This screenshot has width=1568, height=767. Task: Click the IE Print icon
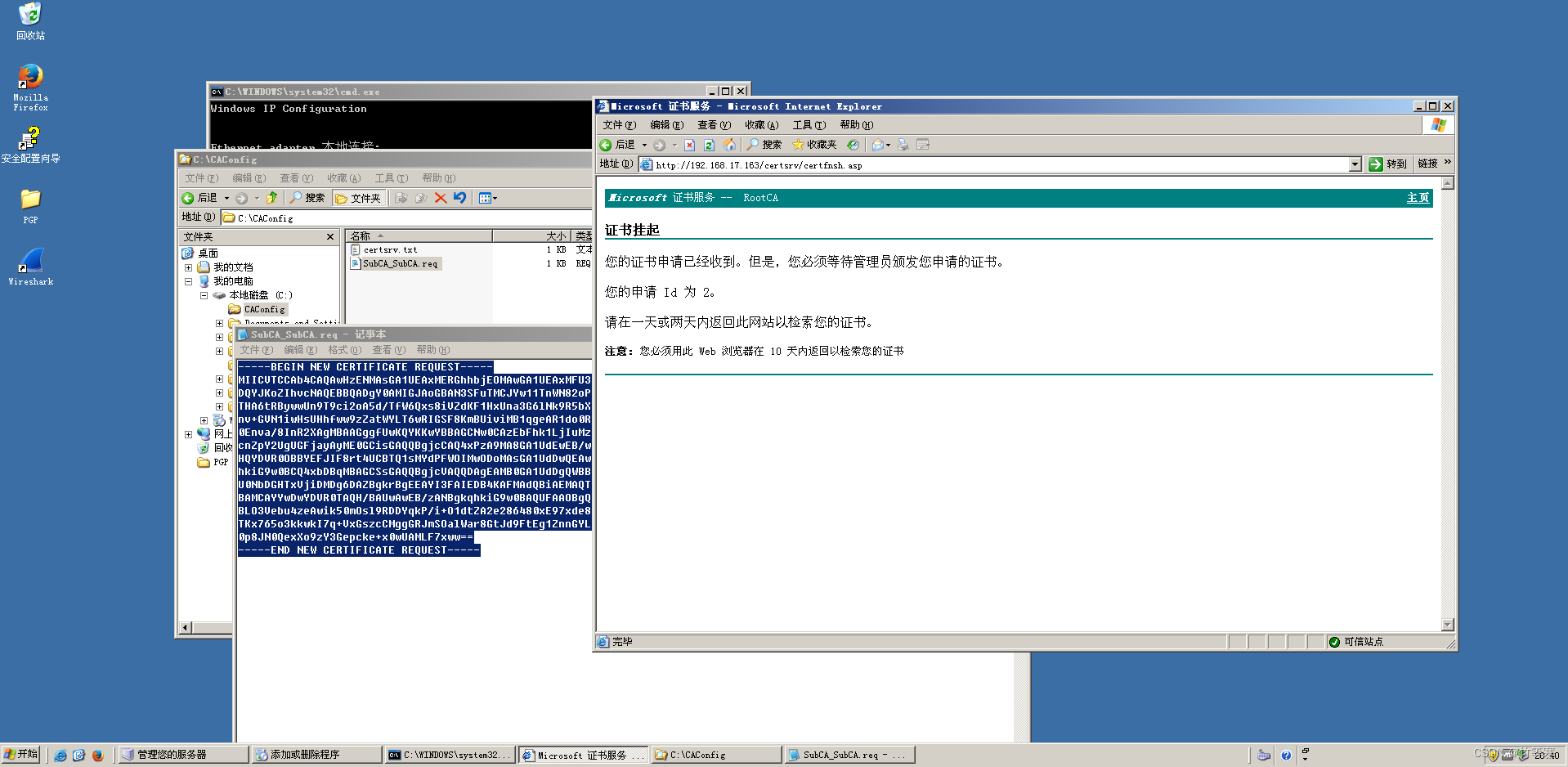pyautogui.click(x=903, y=145)
